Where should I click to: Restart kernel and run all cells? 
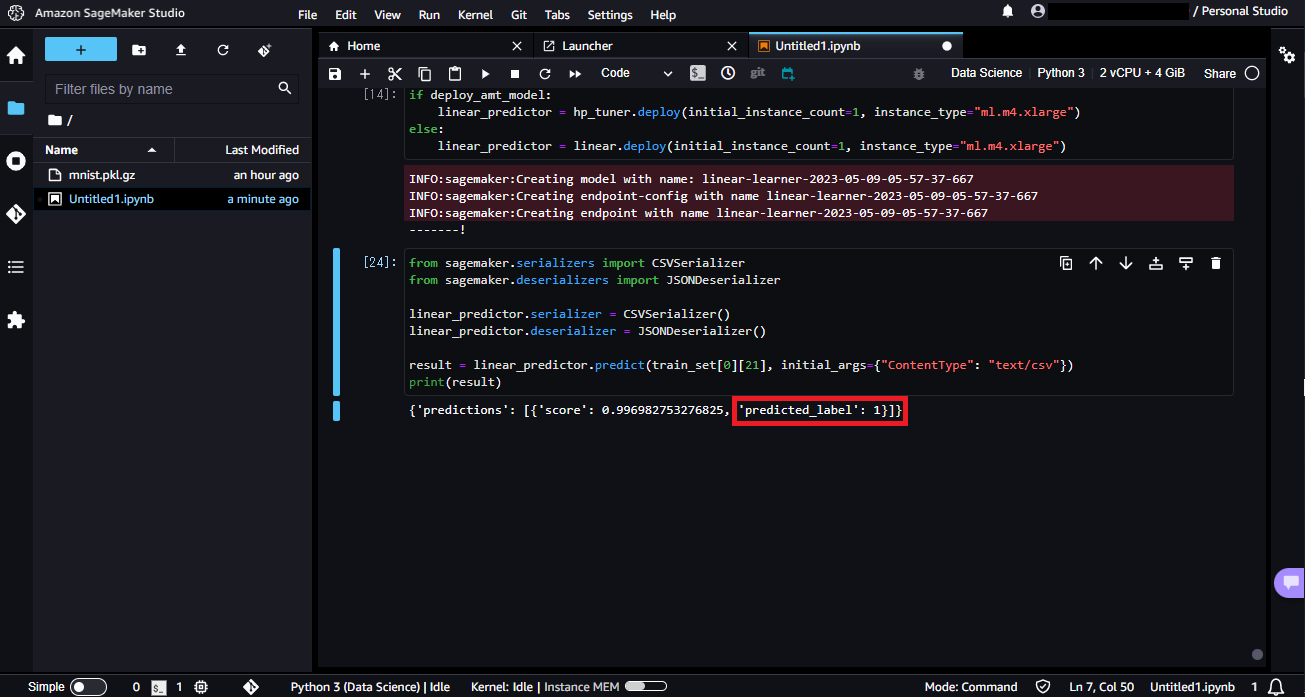point(575,74)
